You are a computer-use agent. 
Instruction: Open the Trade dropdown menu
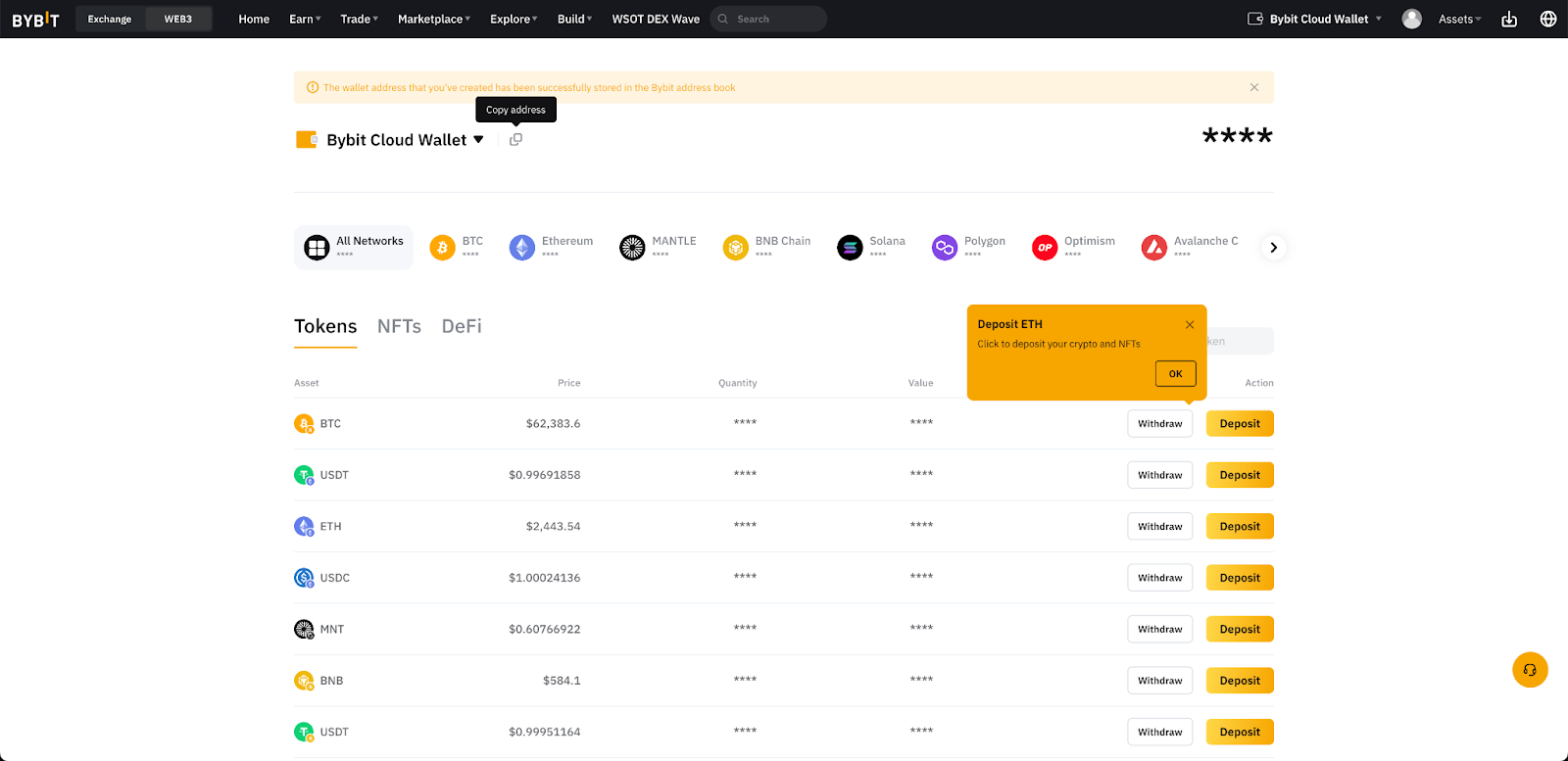click(x=359, y=19)
